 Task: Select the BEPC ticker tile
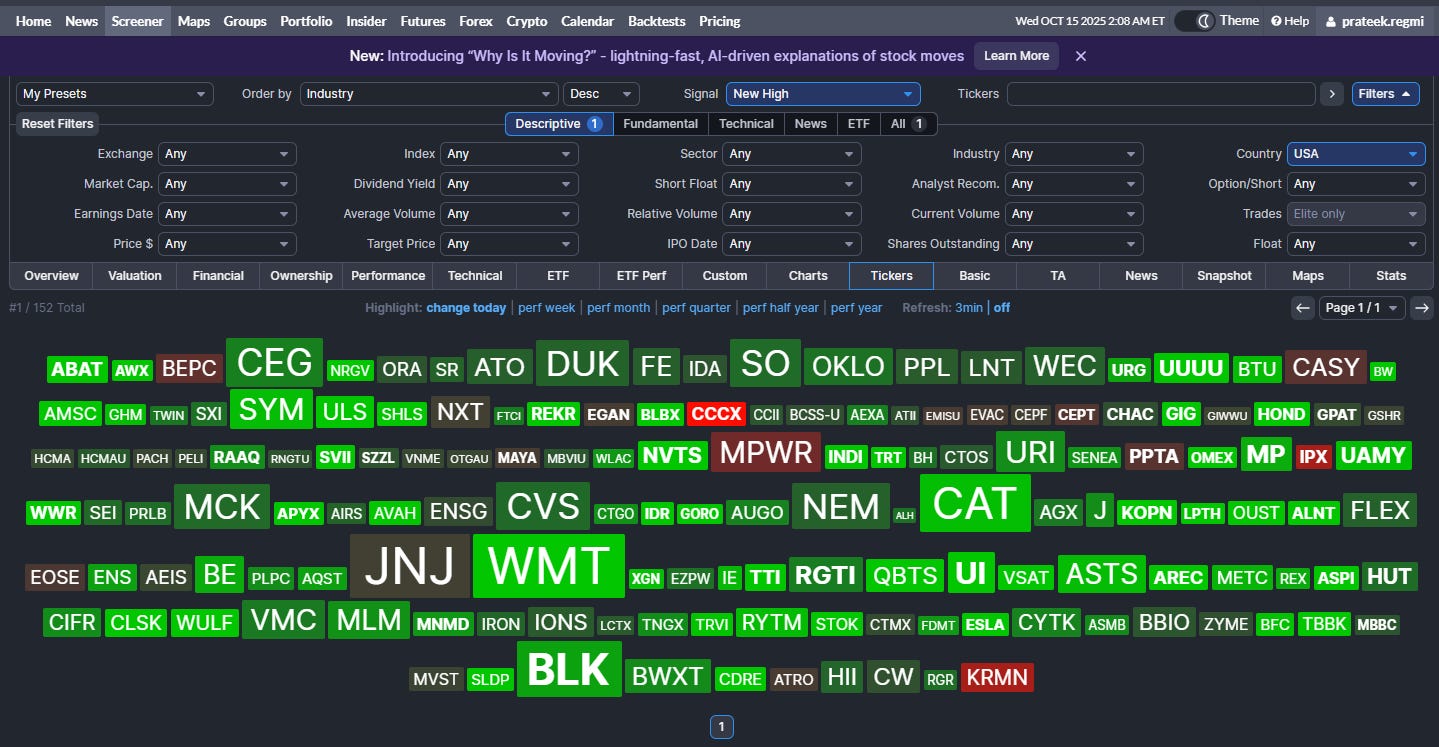click(x=189, y=368)
